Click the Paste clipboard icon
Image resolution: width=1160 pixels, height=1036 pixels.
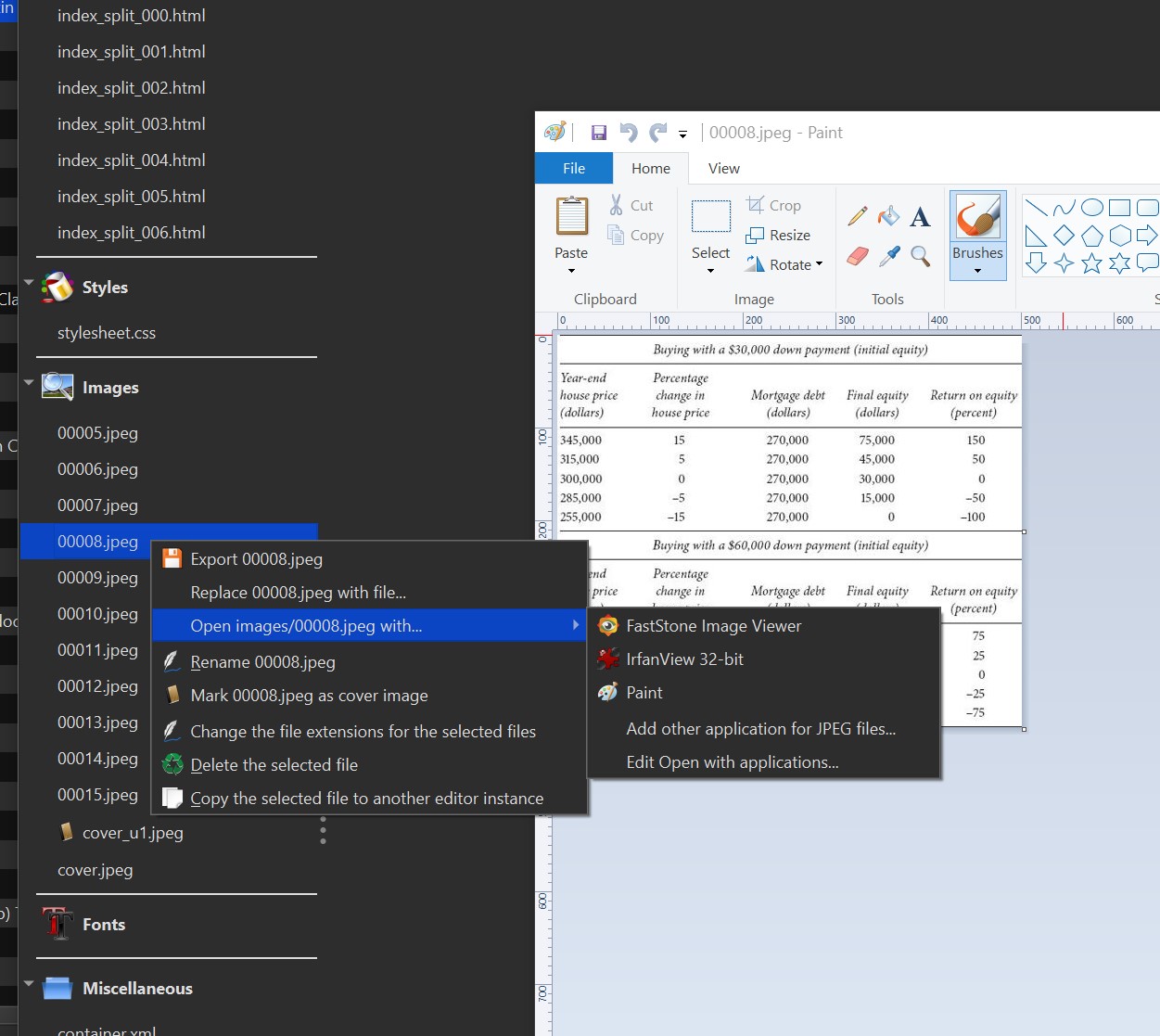point(571,215)
